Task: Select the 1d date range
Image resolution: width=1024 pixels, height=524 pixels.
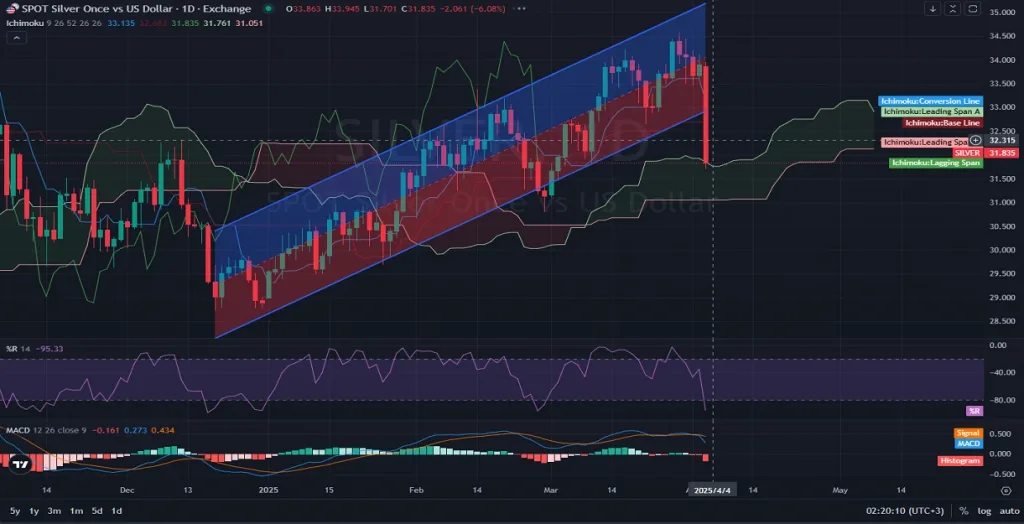Action: (x=117, y=511)
